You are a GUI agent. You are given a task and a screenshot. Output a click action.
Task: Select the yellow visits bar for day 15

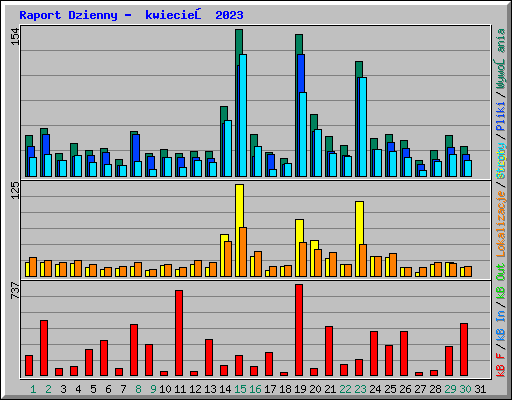(x=239, y=206)
